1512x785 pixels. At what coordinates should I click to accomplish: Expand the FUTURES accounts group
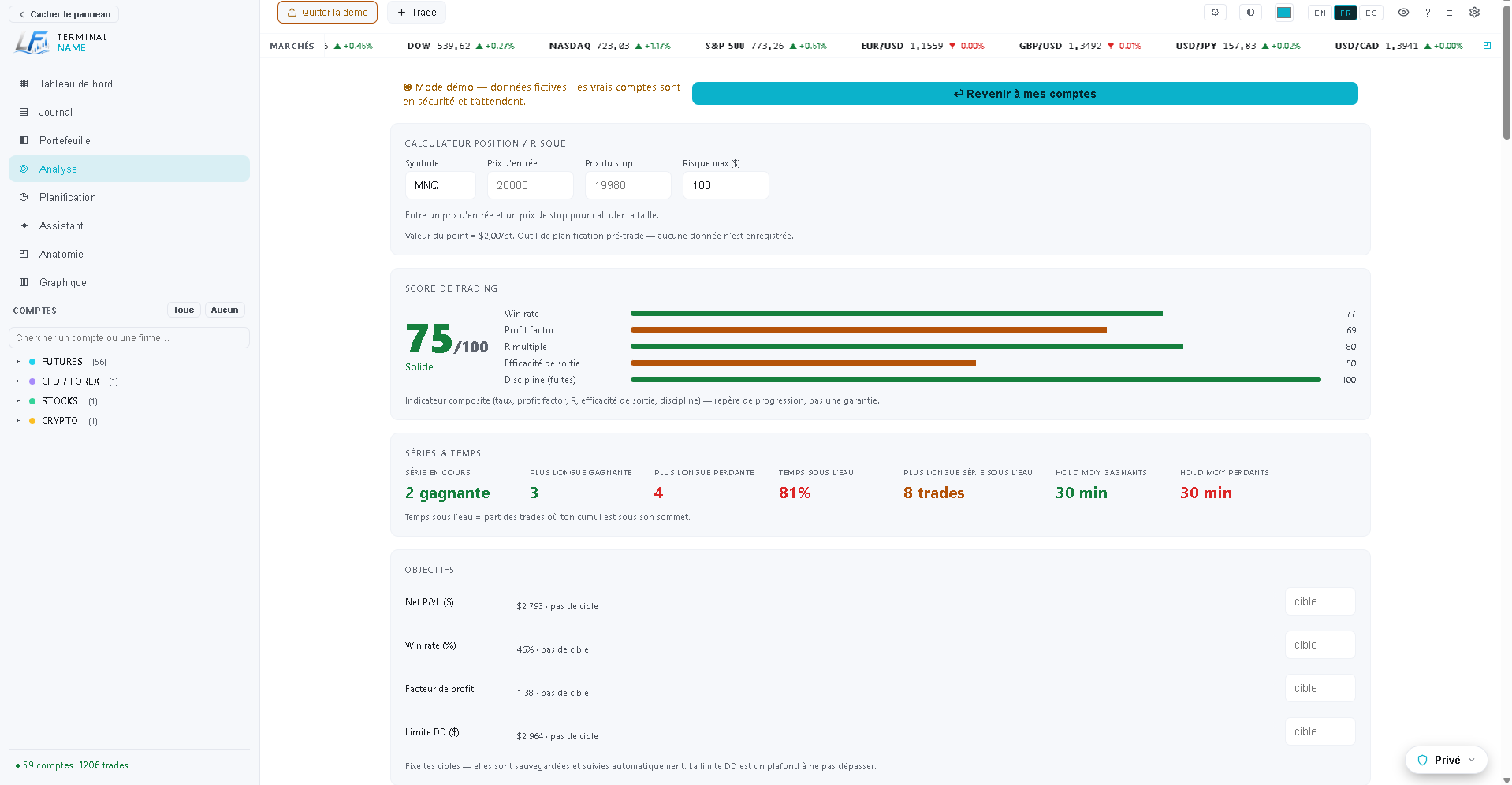coord(18,362)
